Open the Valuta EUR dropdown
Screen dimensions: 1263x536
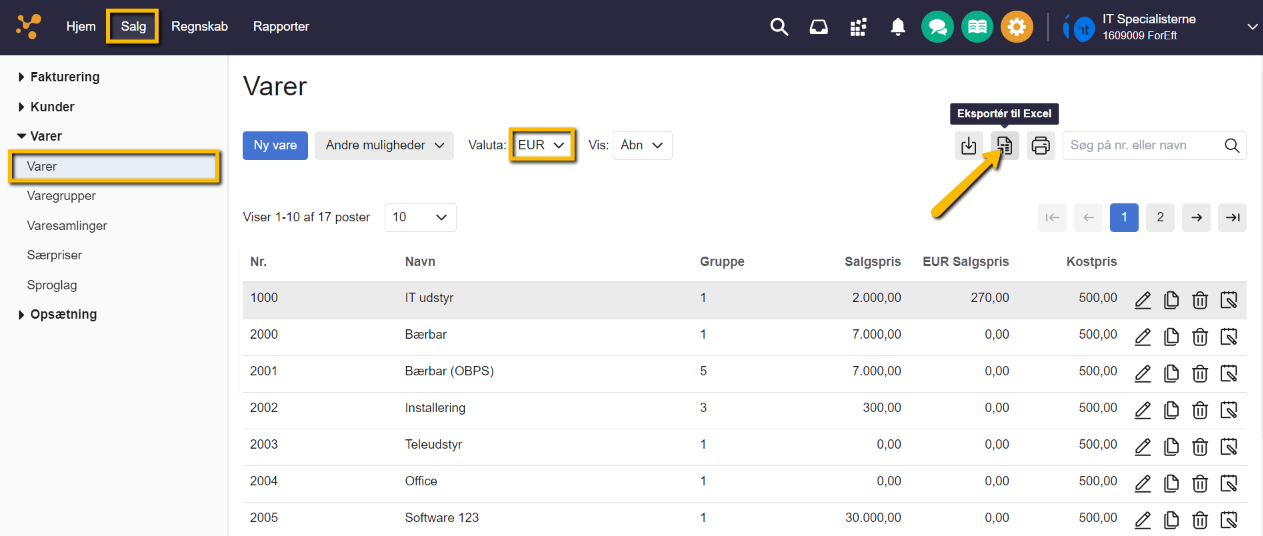542,145
